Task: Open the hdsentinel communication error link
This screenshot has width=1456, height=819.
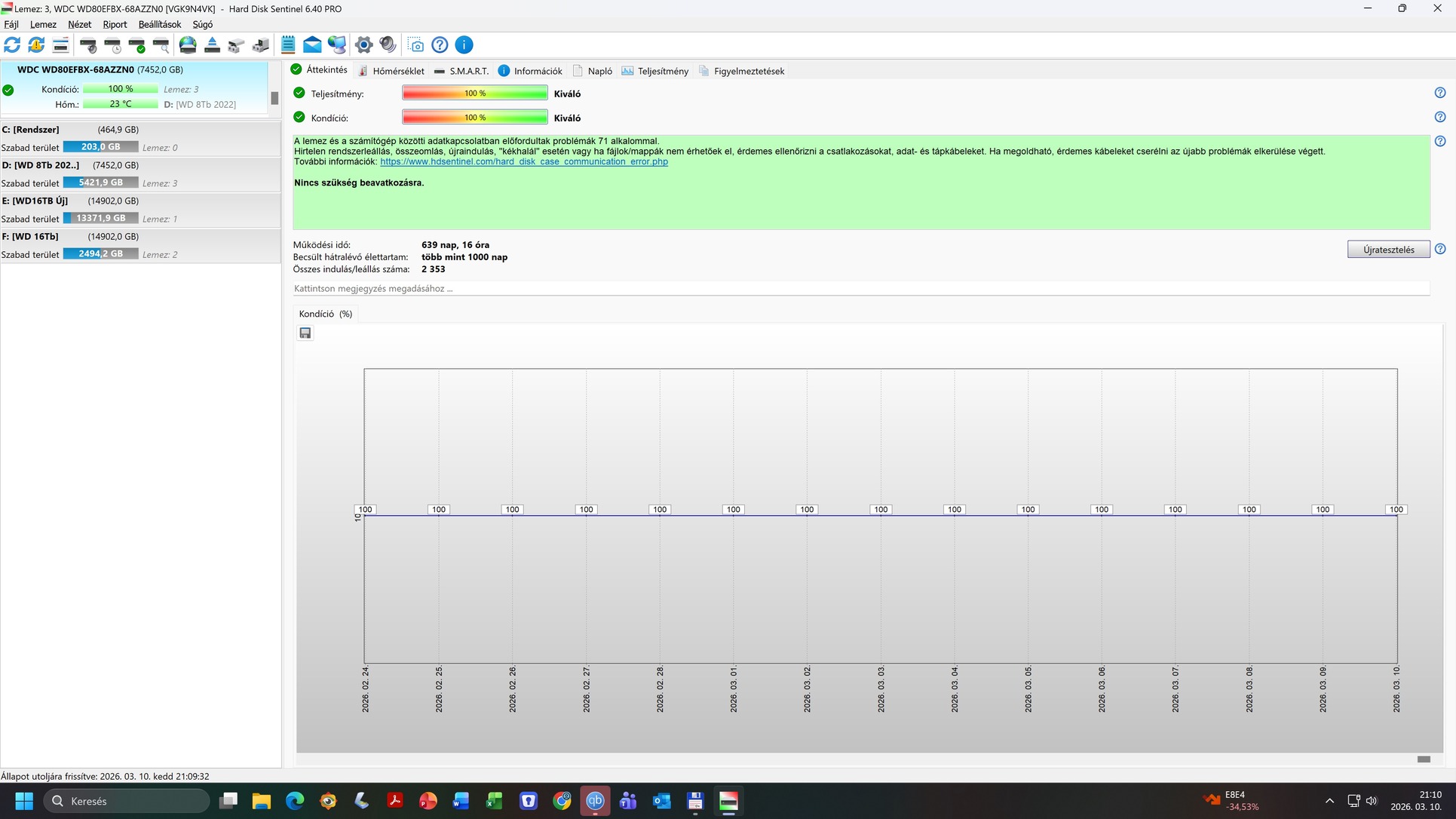Action: click(523, 161)
